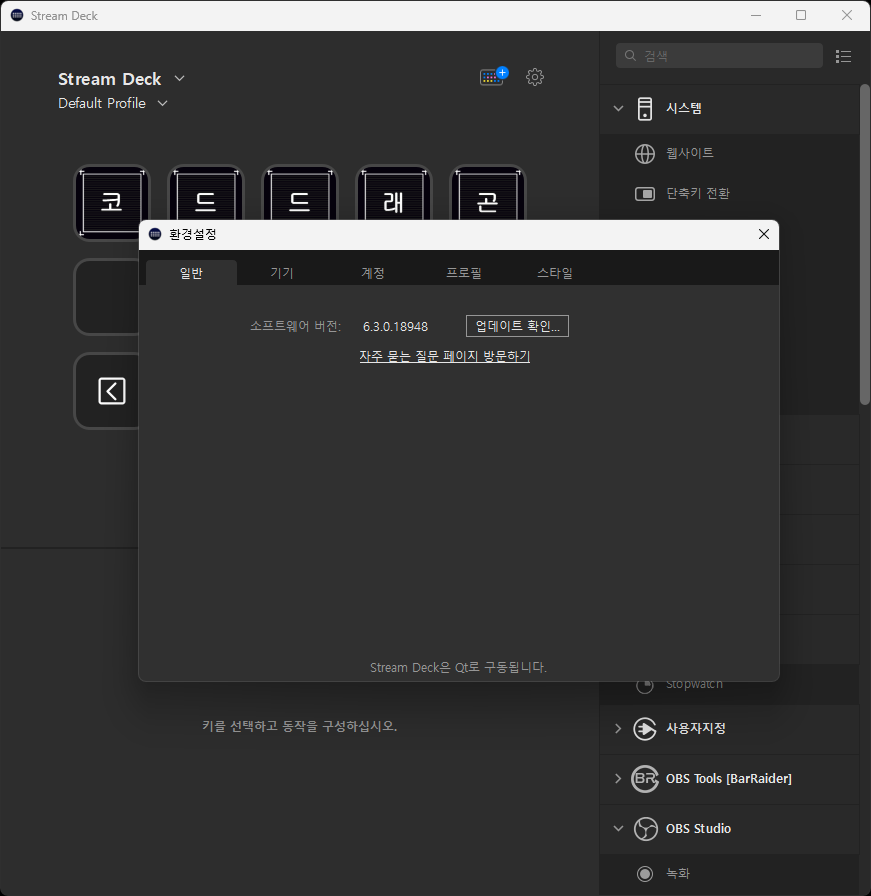Switch to the 계정 tab
Image resolution: width=871 pixels, height=896 pixels.
pos(373,273)
